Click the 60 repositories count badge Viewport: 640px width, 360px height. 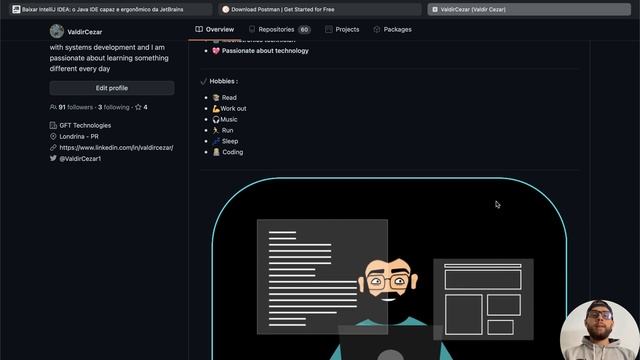(304, 29)
